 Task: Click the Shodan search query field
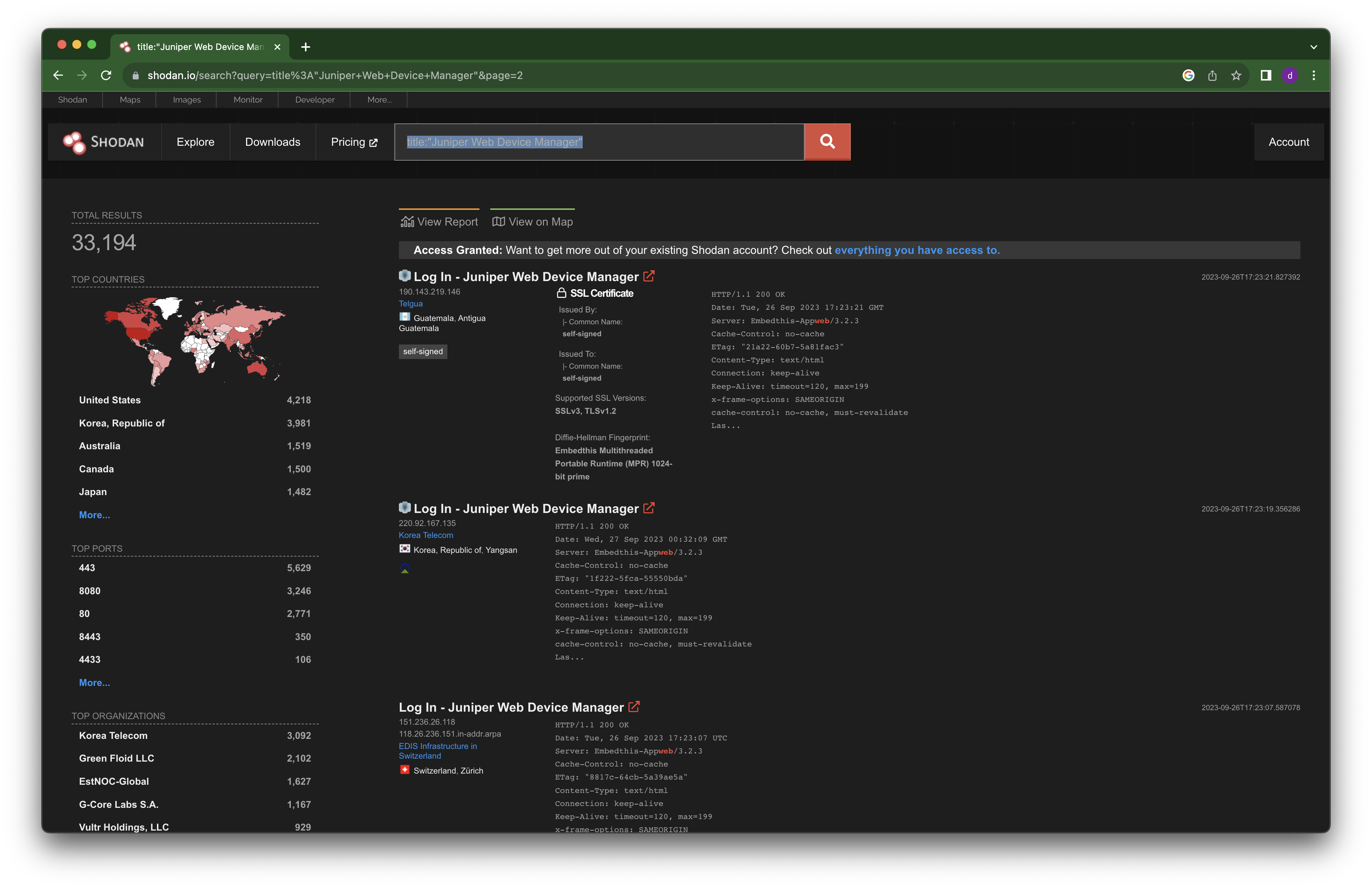click(x=600, y=142)
